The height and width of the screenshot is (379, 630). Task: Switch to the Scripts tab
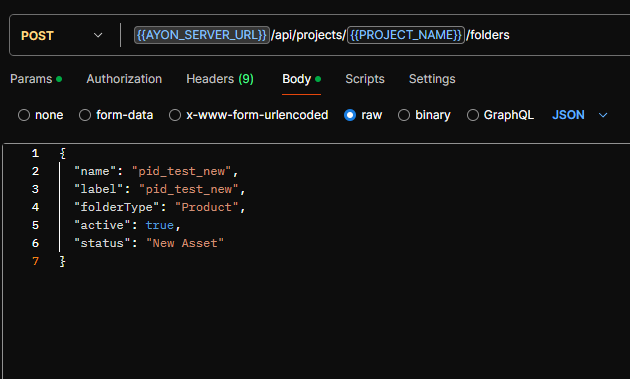coord(365,79)
